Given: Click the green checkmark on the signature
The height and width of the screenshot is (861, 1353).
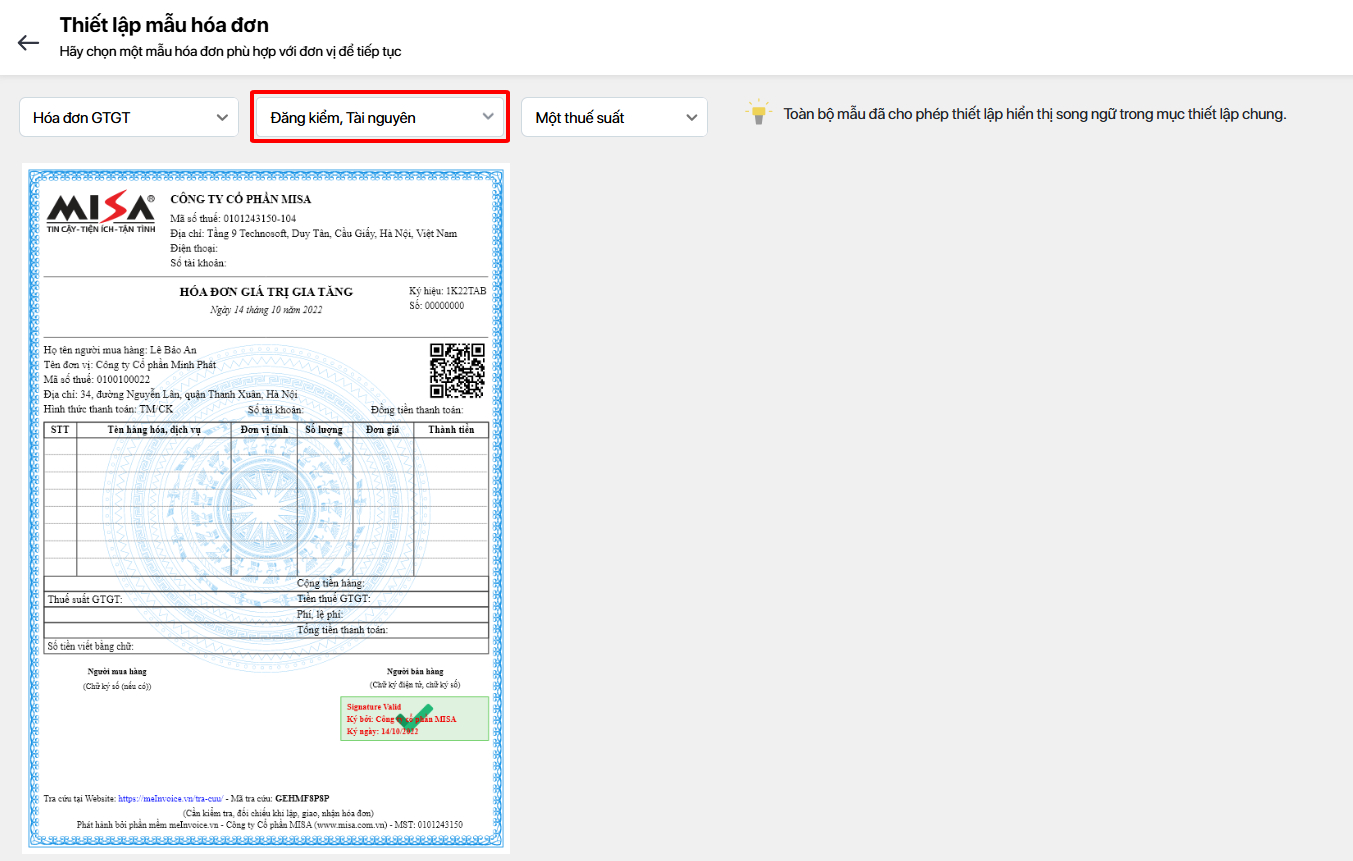Looking at the screenshot, I should [414, 718].
